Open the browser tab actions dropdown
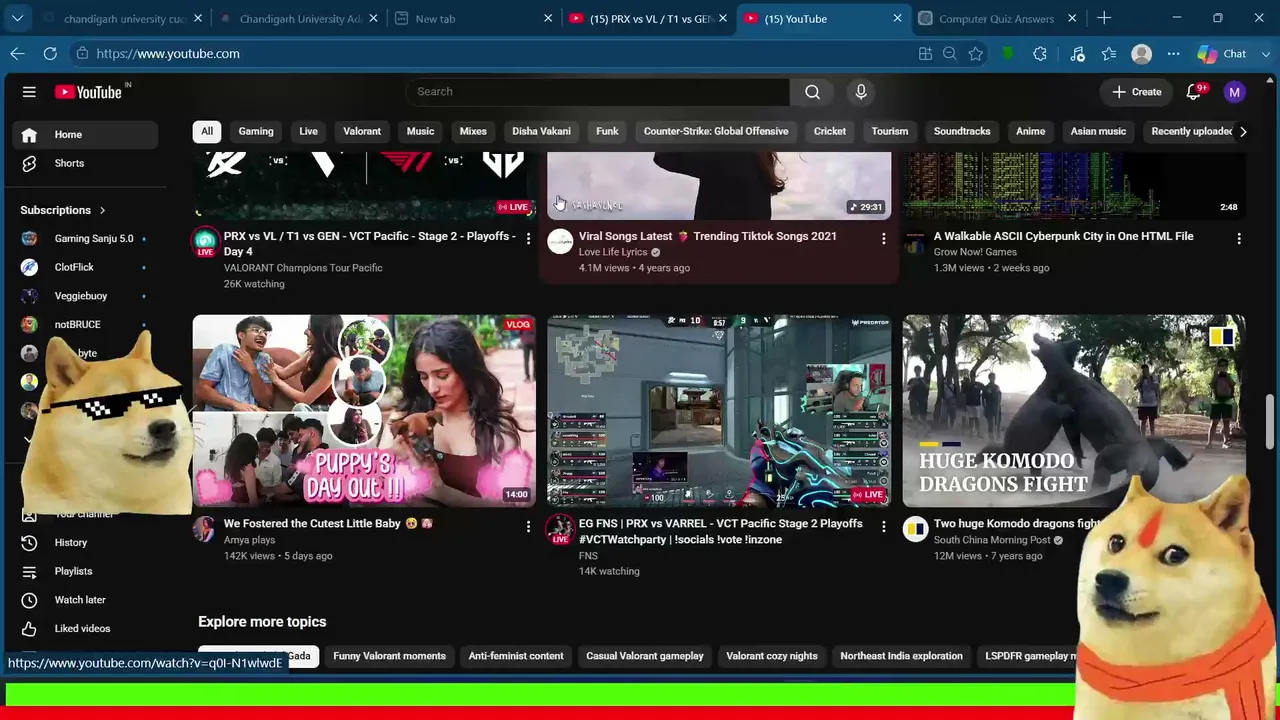The width and height of the screenshot is (1280, 720). (x=17, y=18)
